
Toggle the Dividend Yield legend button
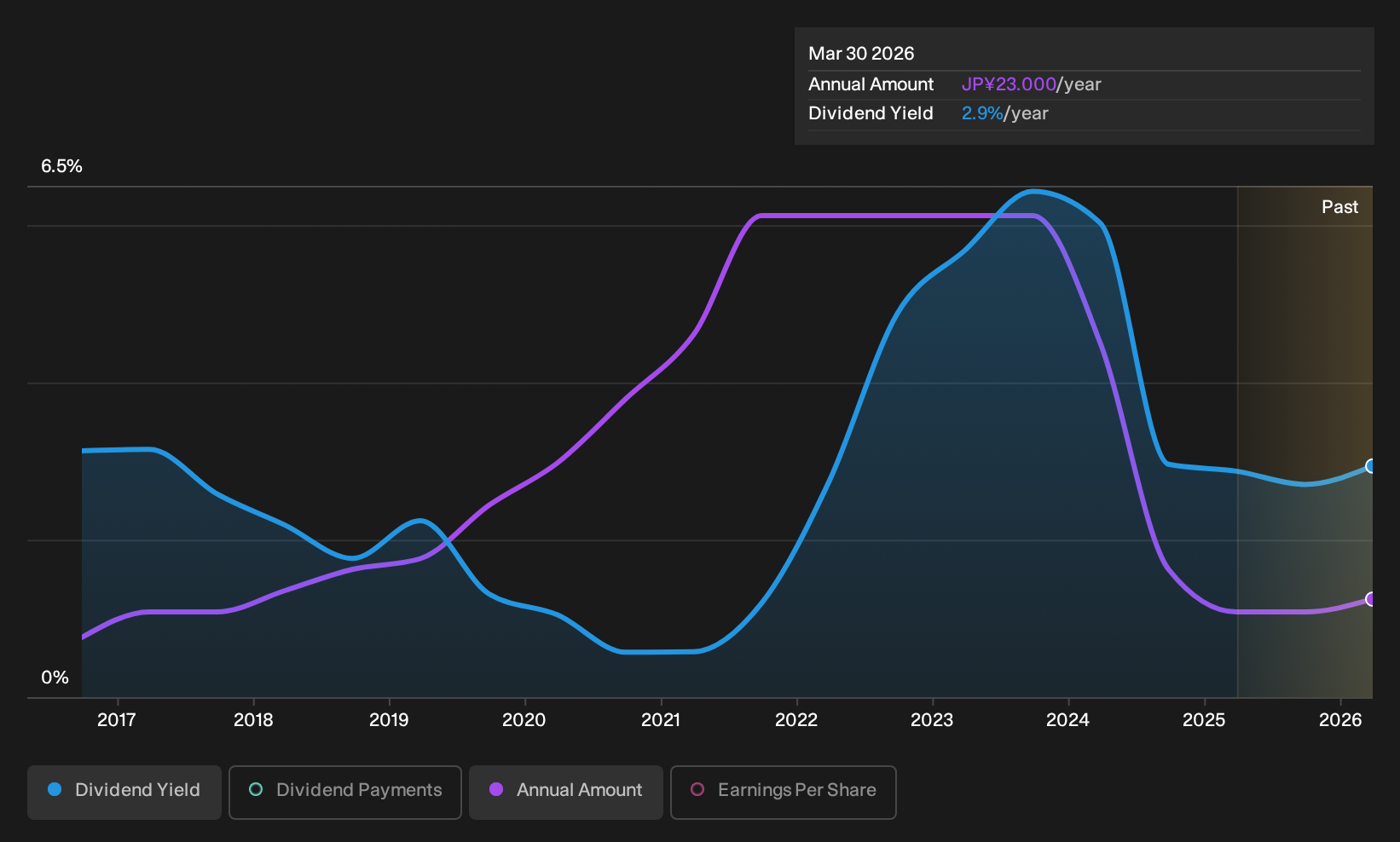[124, 793]
